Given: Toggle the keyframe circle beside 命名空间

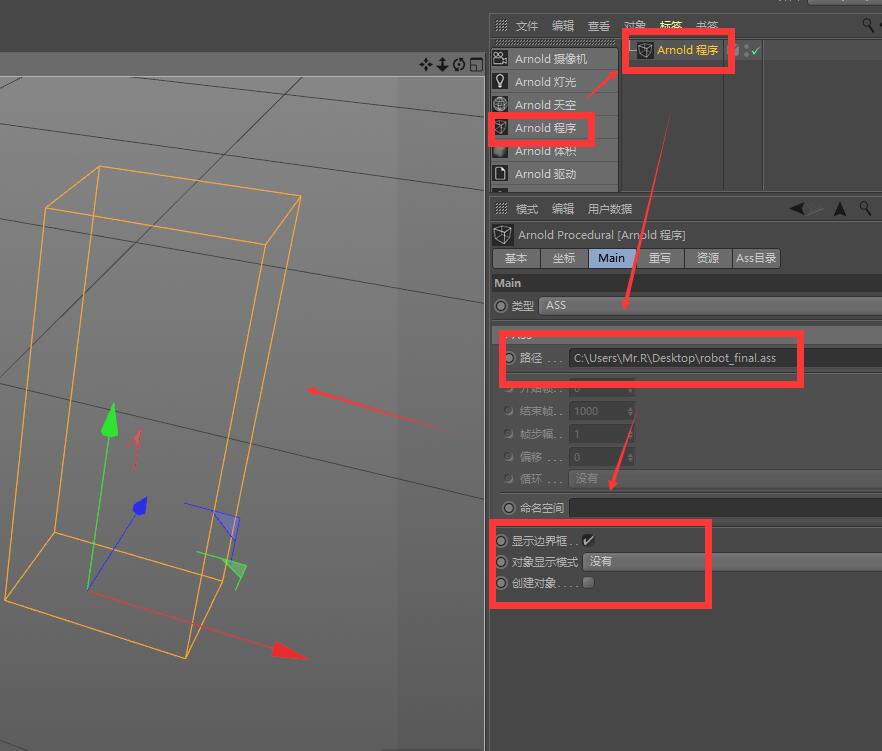Looking at the screenshot, I should (508, 508).
